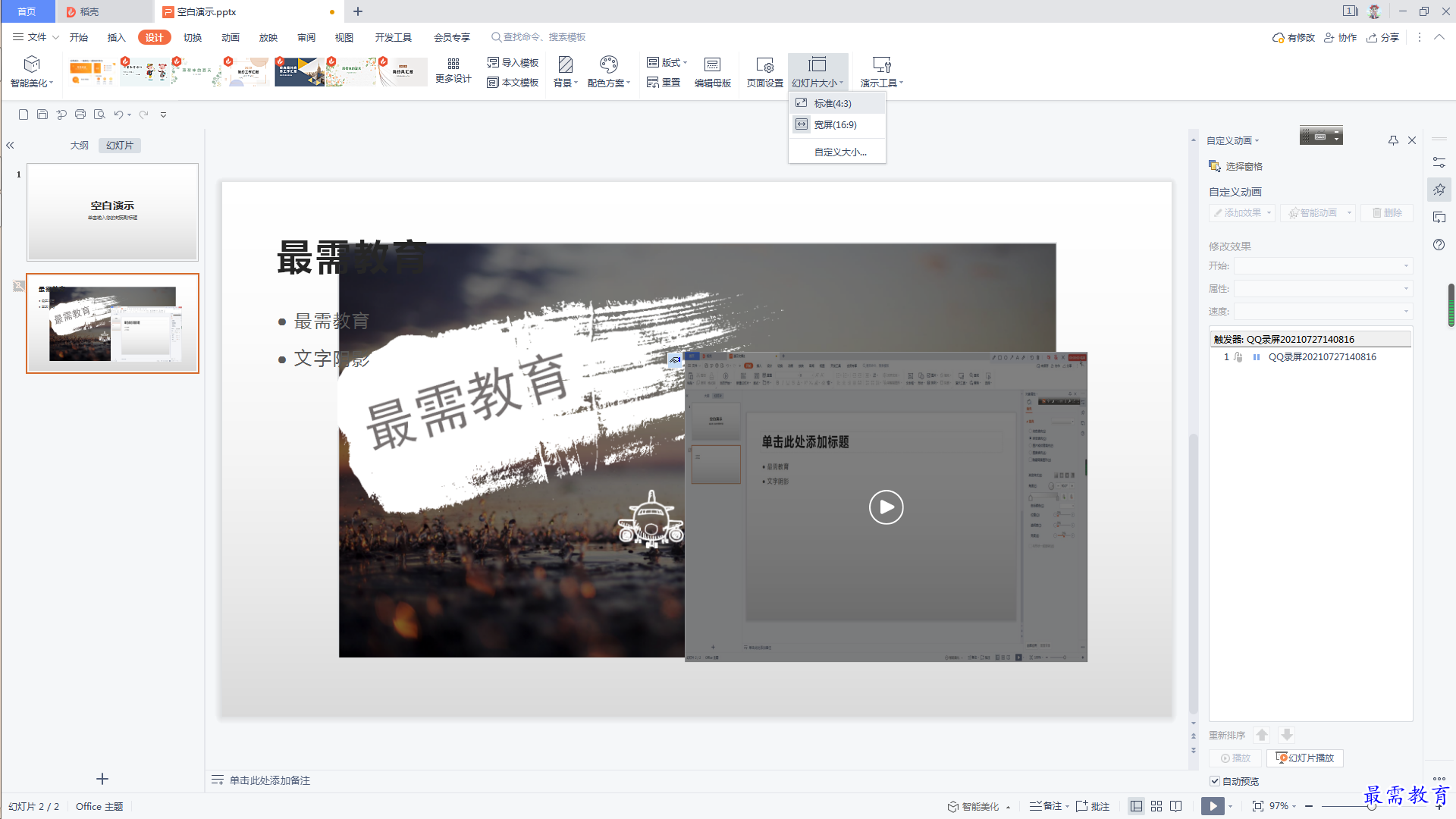
Task: Click the Print Preview icon in quick toolbar
Action: tap(99, 115)
